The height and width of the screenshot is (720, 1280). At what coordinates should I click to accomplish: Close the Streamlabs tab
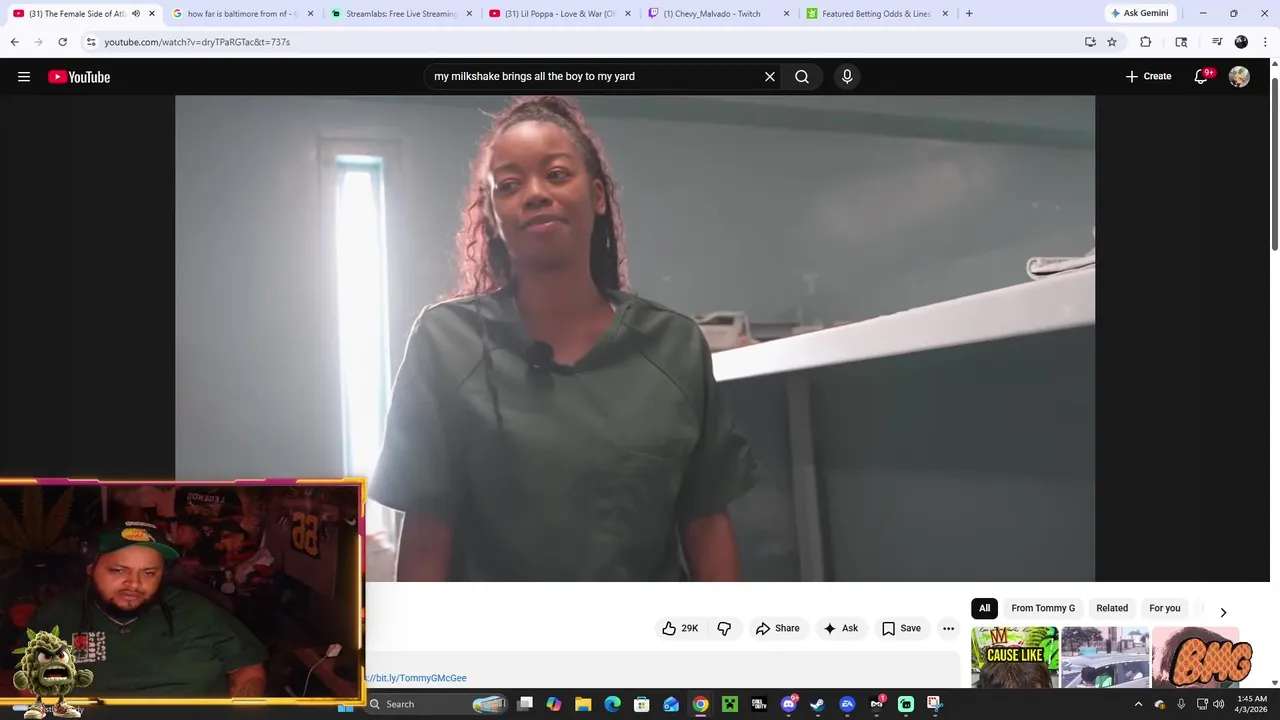[469, 14]
